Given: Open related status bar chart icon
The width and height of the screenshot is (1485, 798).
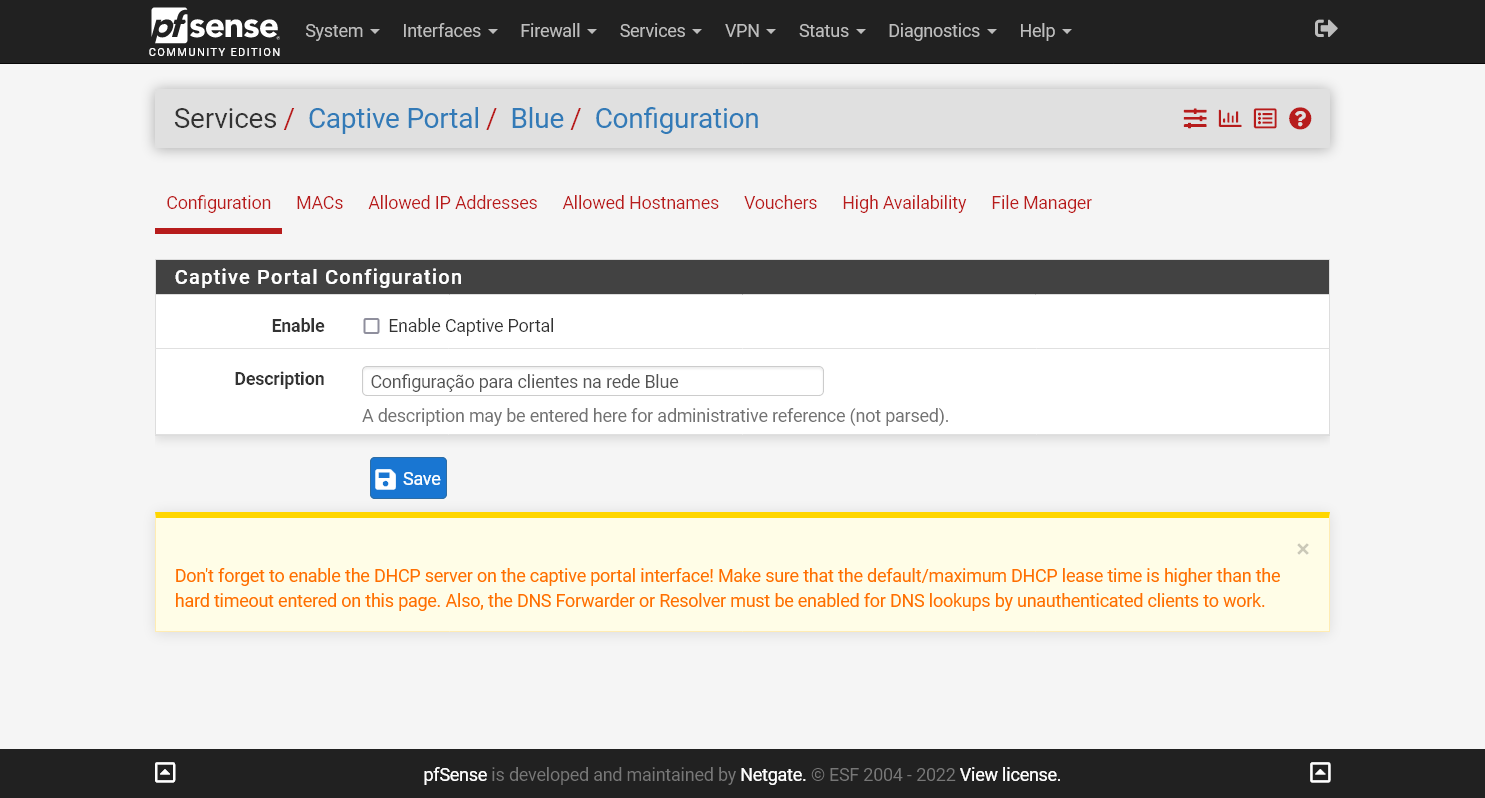Looking at the screenshot, I should pyautogui.click(x=1230, y=119).
